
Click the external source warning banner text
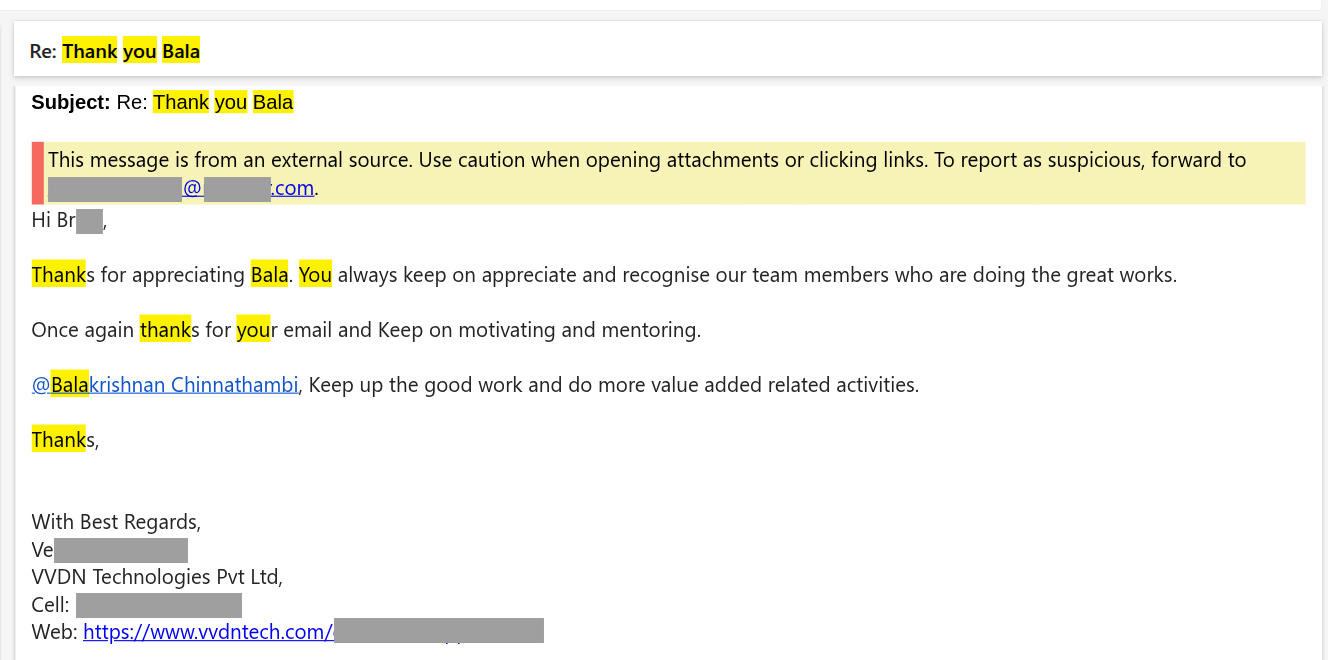click(x=646, y=161)
